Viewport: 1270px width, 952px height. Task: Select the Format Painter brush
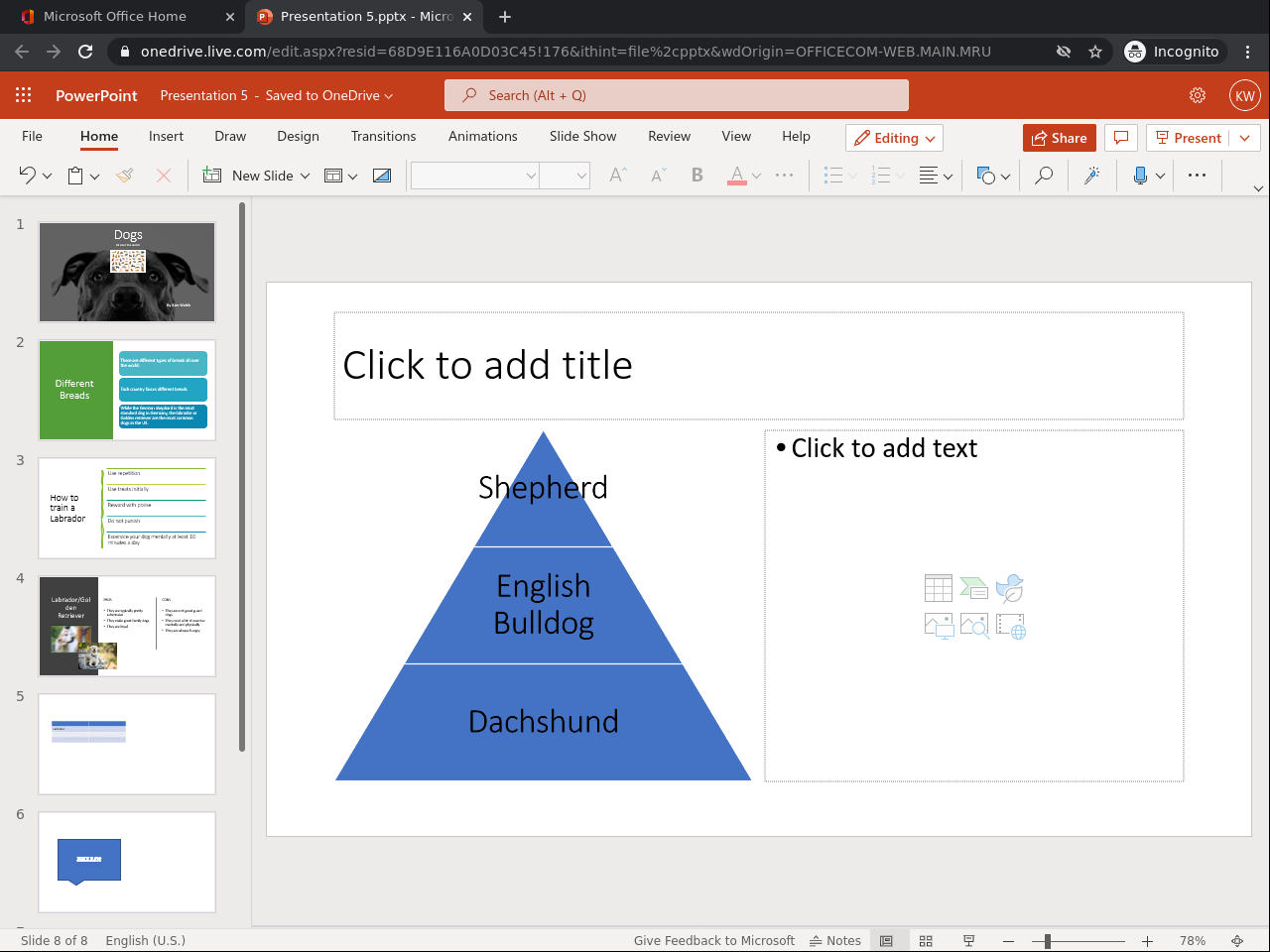point(124,176)
